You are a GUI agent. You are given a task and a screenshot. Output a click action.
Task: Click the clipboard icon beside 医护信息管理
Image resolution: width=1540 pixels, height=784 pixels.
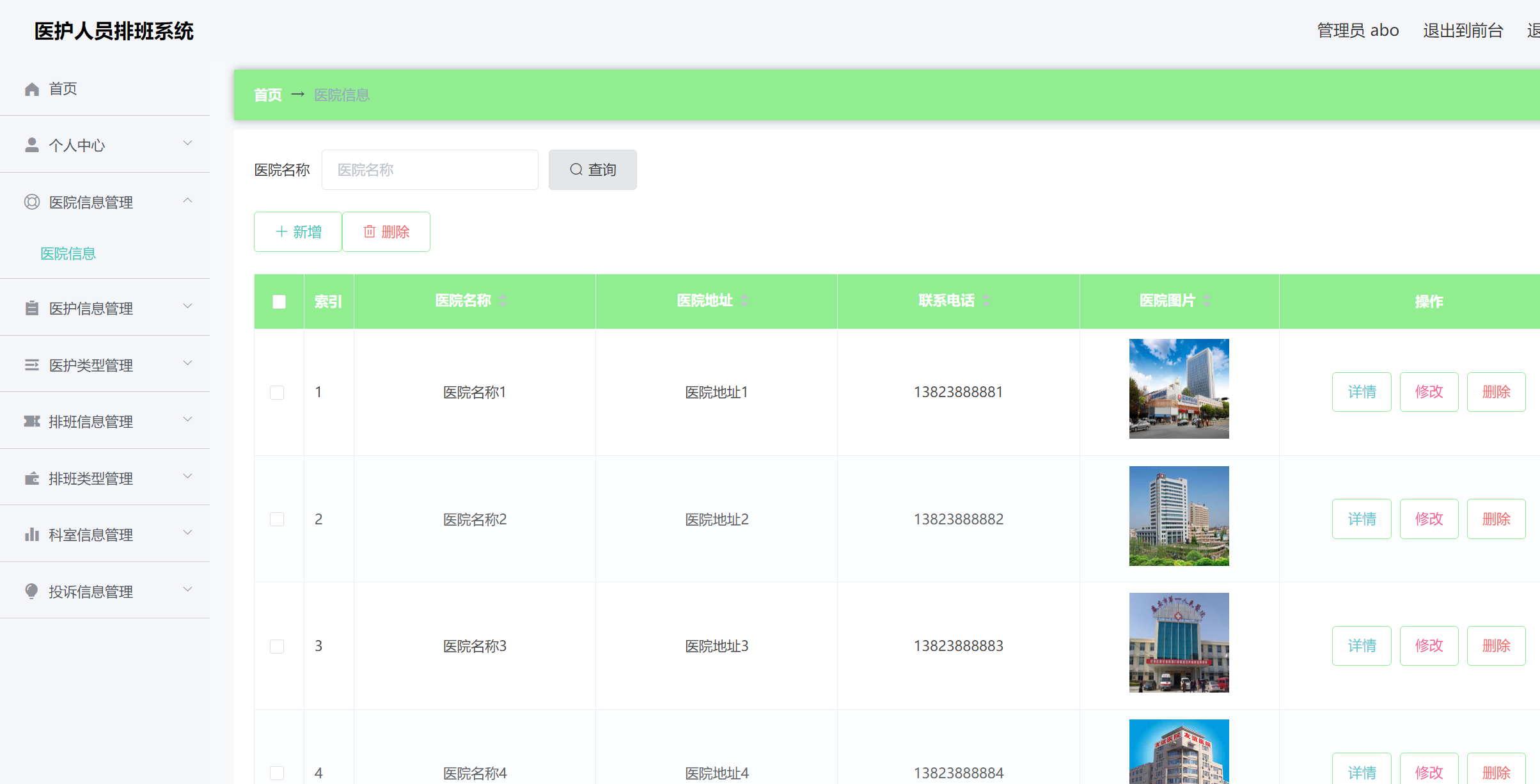click(32, 308)
